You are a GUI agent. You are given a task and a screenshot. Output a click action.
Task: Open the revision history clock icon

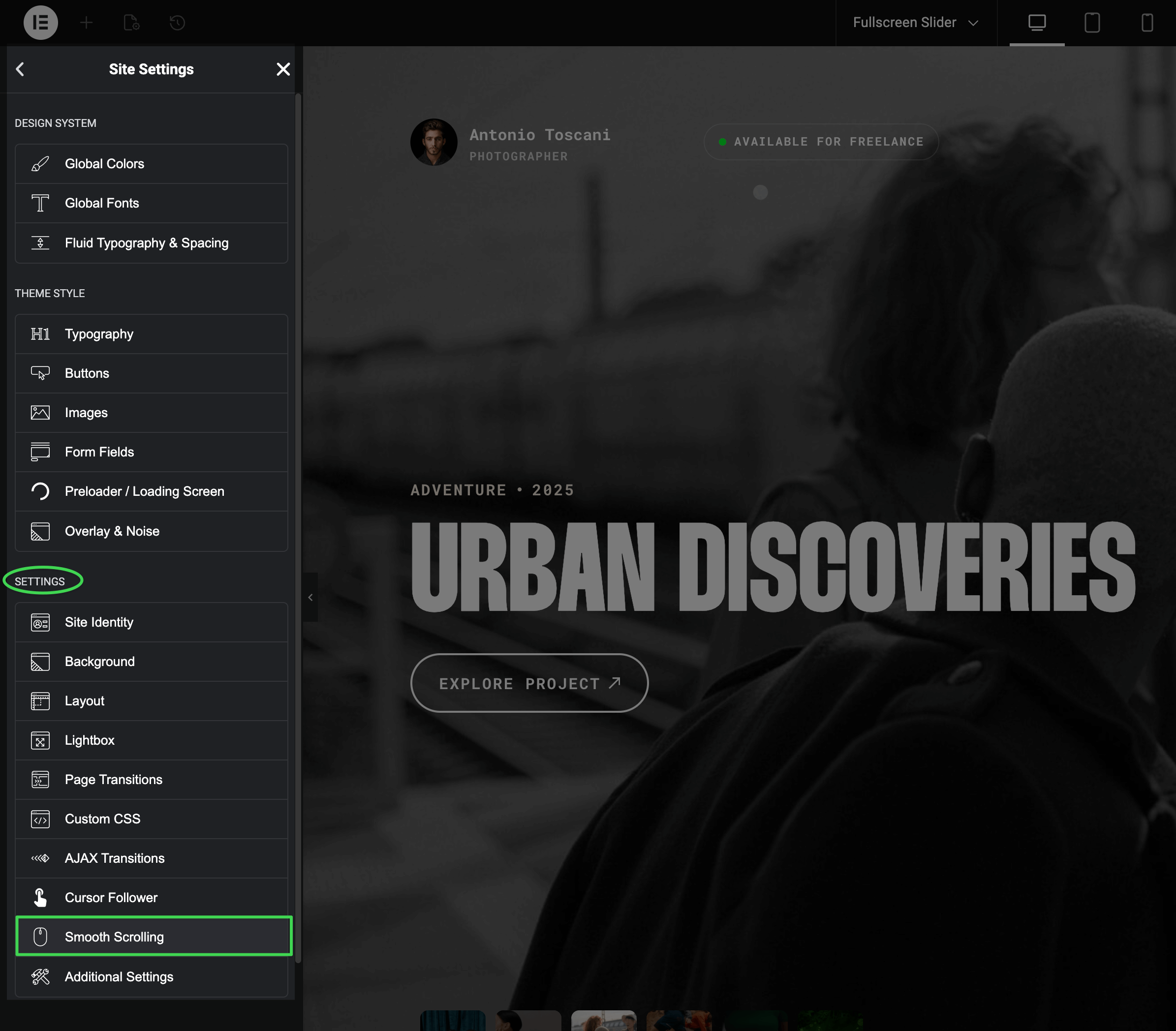pyautogui.click(x=177, y=23)
